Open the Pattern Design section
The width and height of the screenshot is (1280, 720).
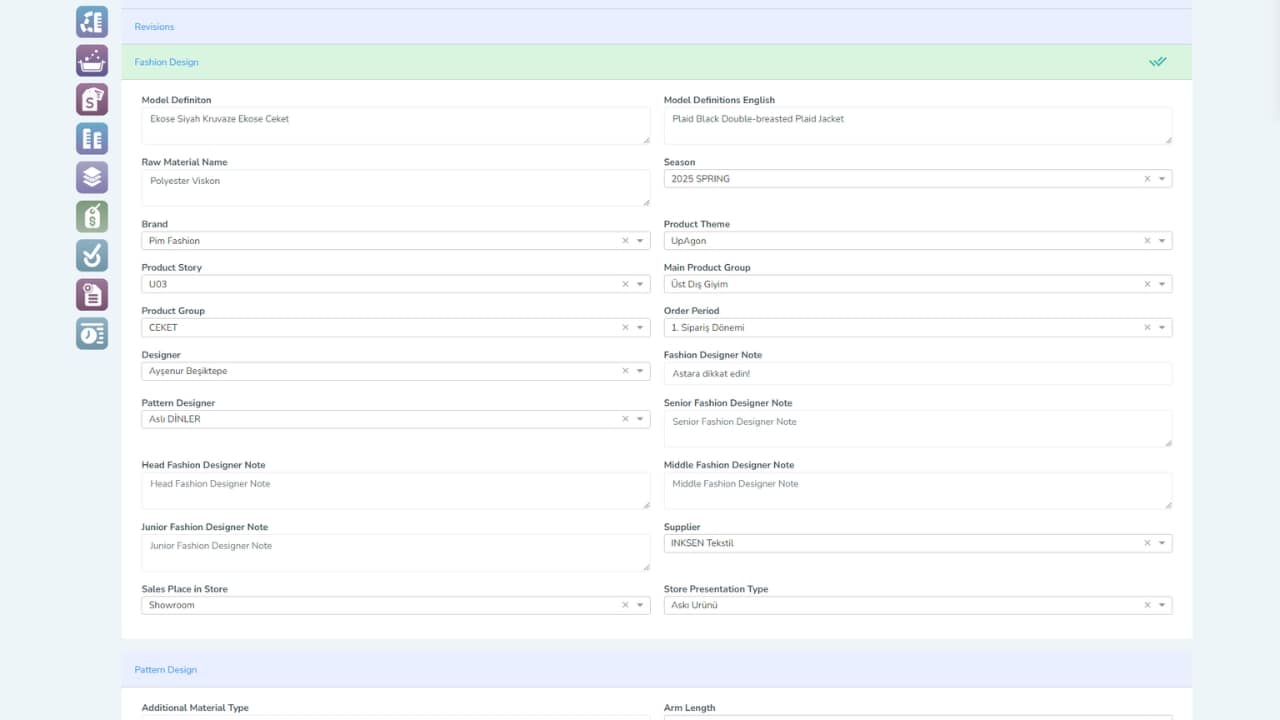[x=165, y=670]
